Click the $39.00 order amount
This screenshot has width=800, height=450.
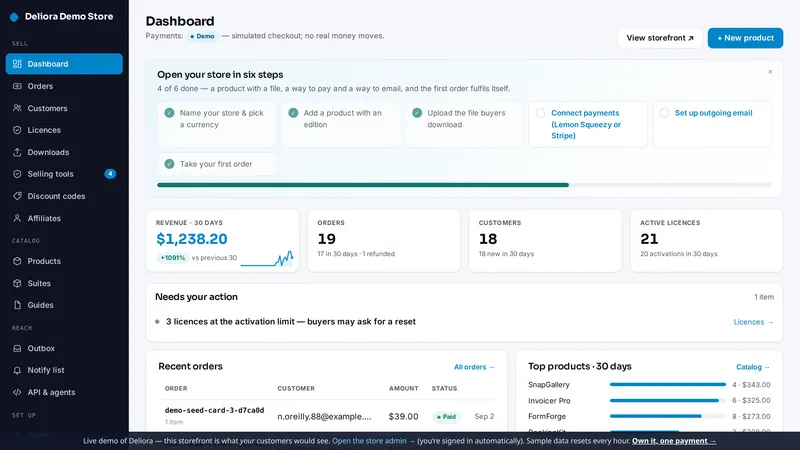click(403, 417)
